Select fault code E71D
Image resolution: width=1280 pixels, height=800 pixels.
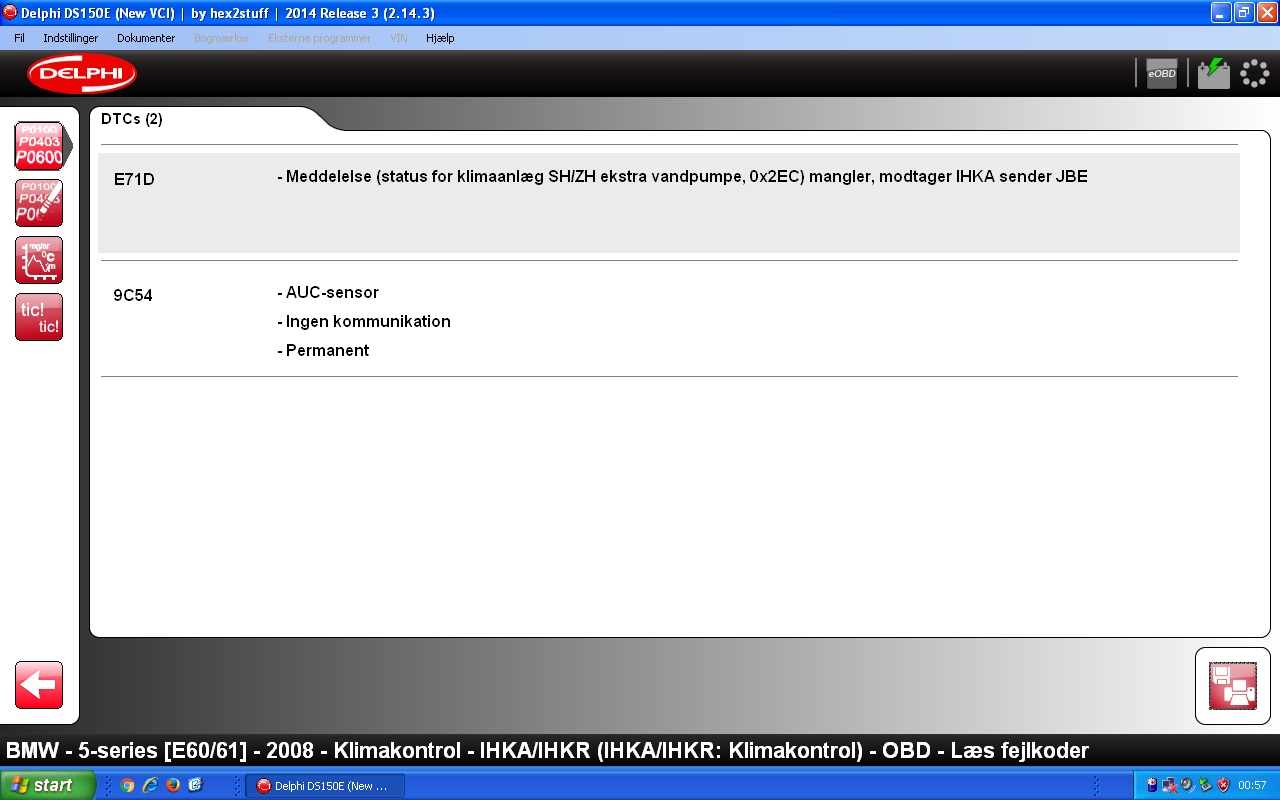coord(134,180)
